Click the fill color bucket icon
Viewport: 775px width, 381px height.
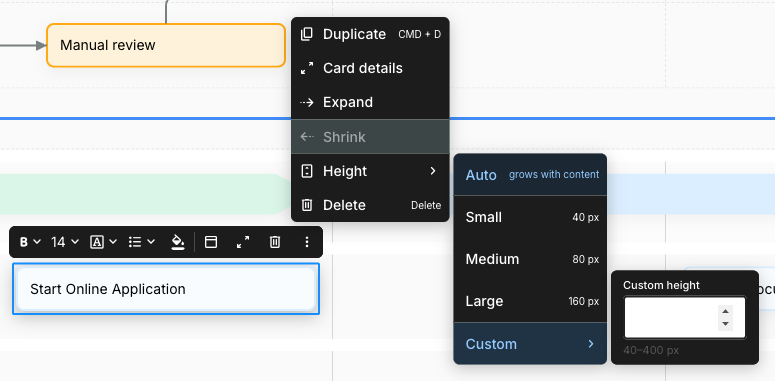[x=178, y=242]
